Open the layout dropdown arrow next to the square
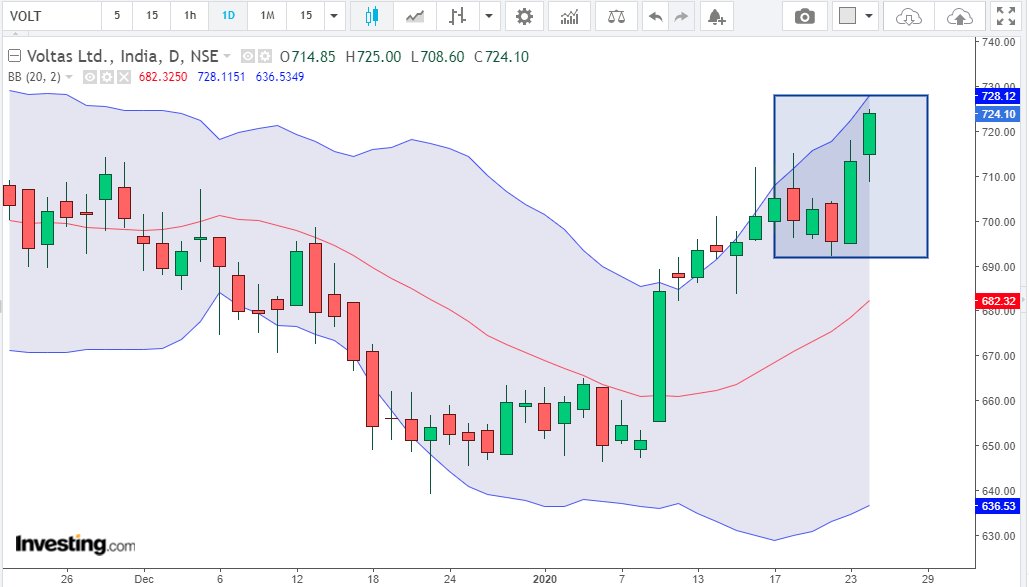The image size is (1029, 587). 869,16
